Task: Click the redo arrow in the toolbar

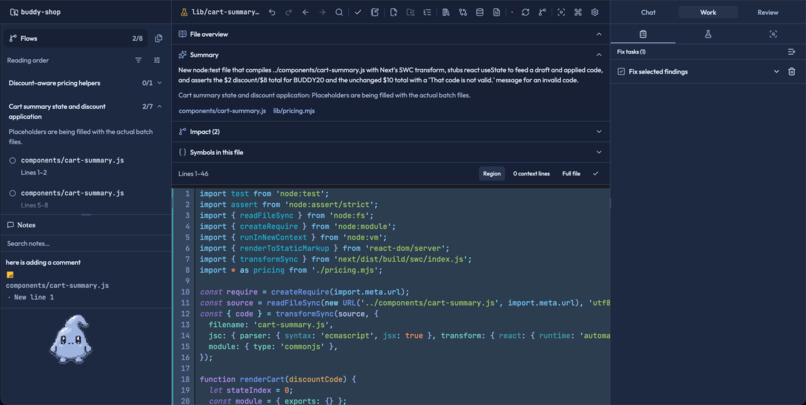Action: click(289, 12)
